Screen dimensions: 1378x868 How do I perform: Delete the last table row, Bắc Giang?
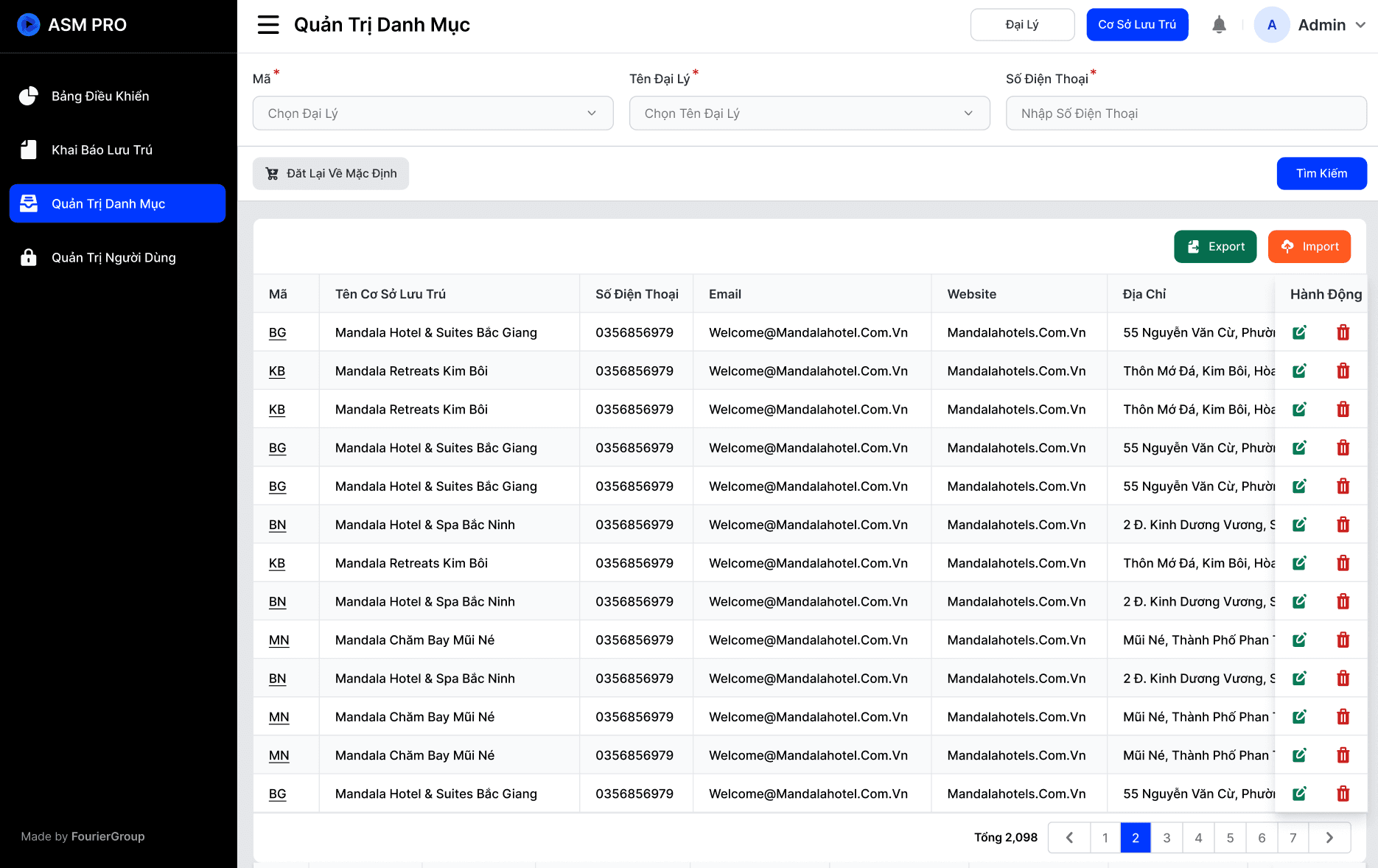[x=1343, y=794]
